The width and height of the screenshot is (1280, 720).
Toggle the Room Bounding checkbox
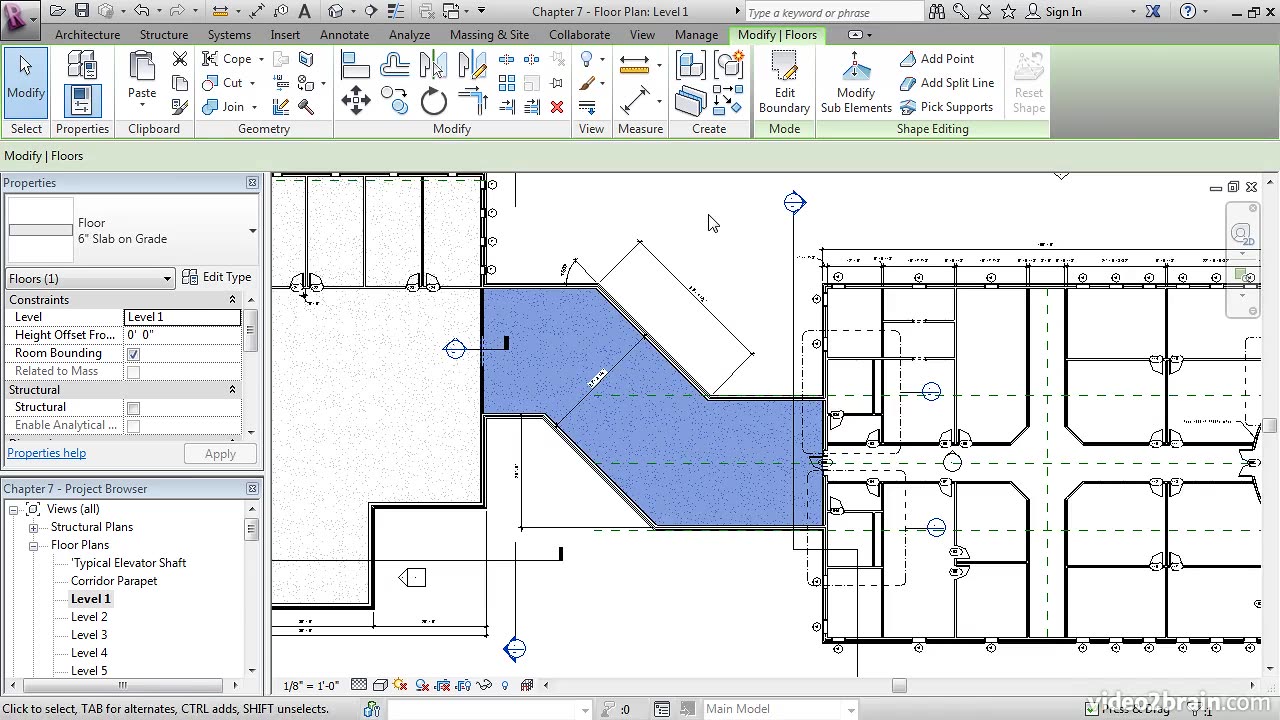[x=133, y=354]
